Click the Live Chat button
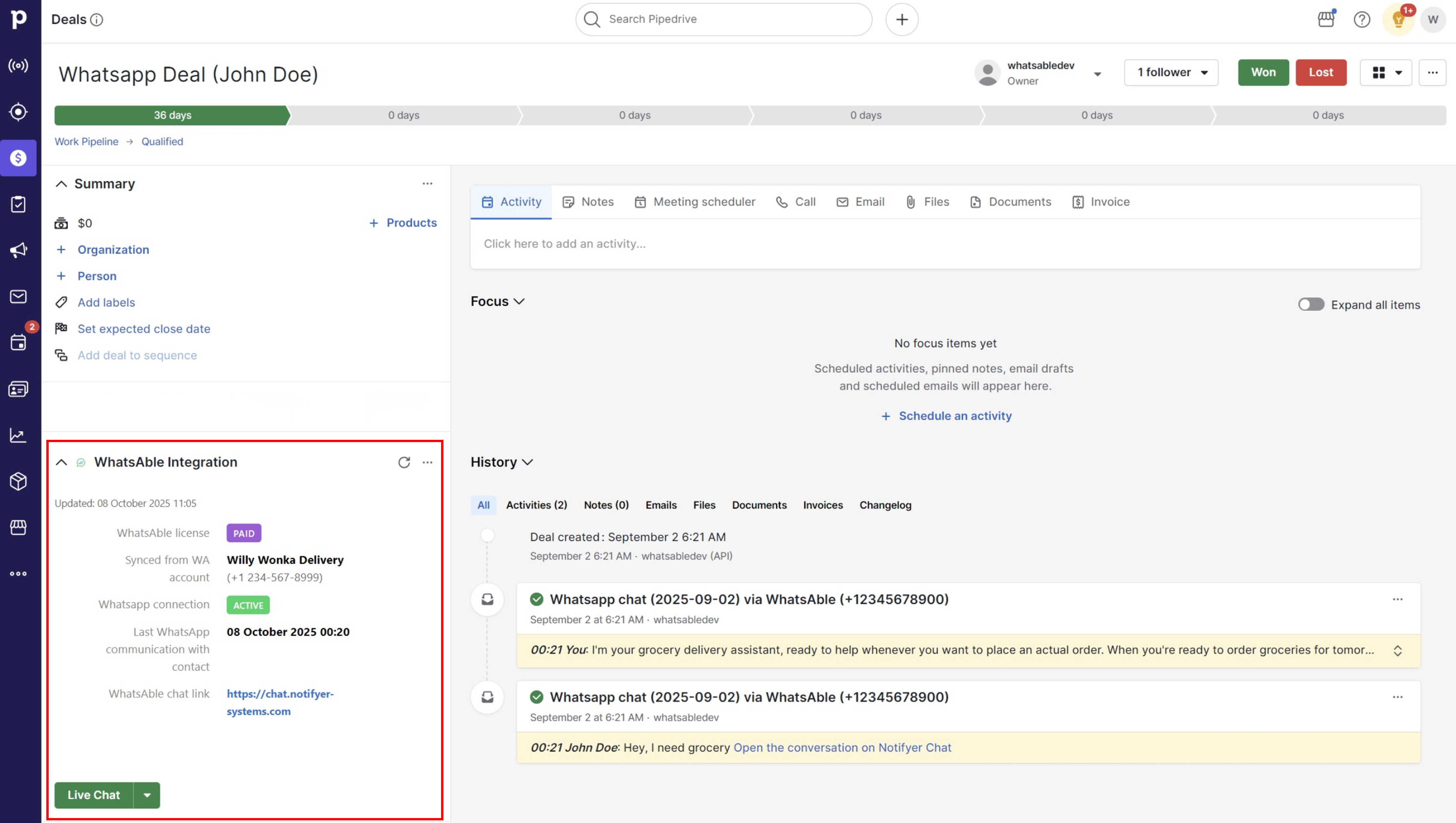 pos(93,795)
